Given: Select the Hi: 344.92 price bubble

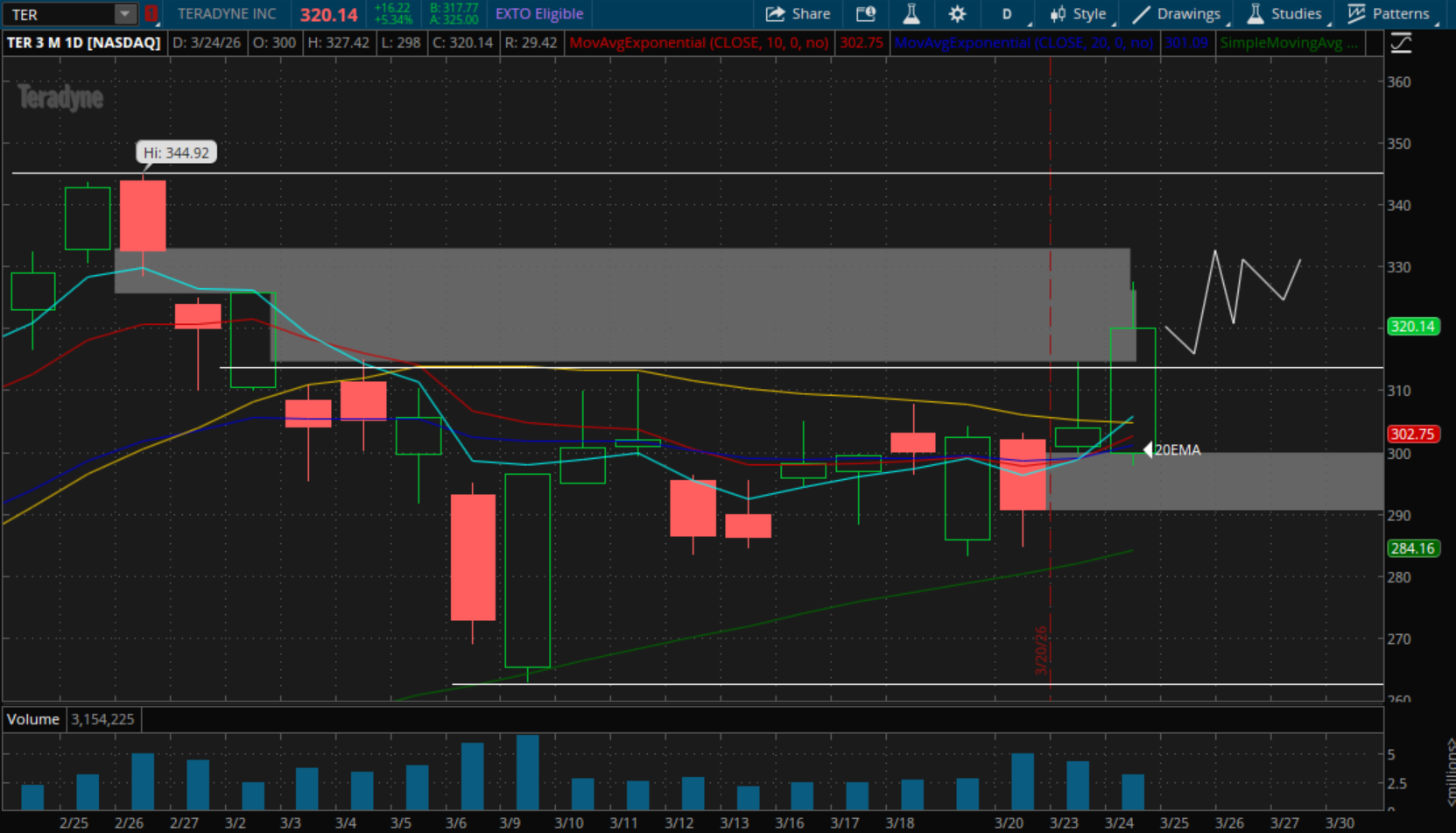Looking at the screenshot, I should point(176,152).
